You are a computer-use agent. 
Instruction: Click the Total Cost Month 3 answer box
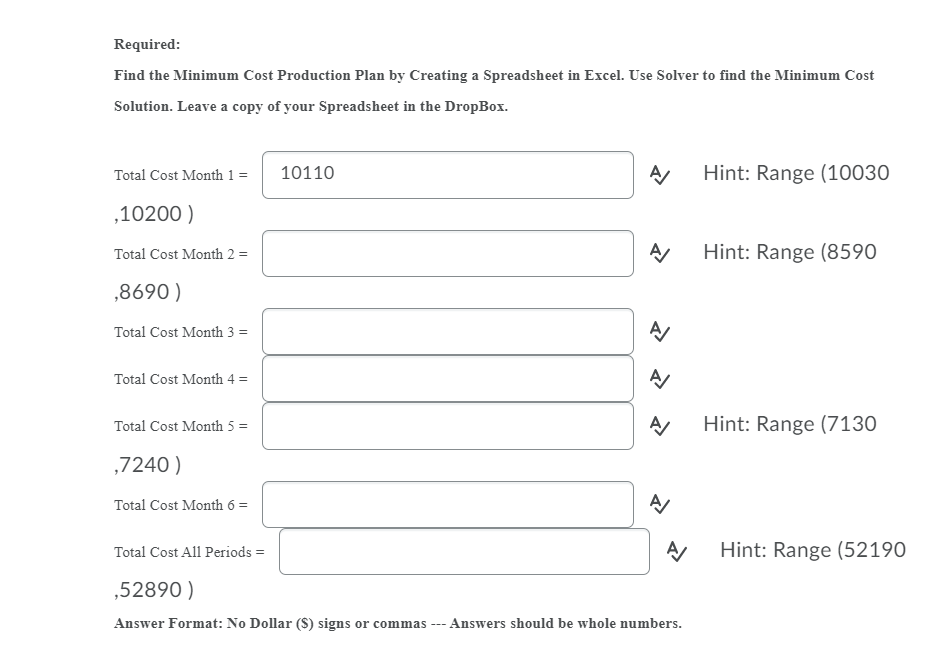coord(447,330)
